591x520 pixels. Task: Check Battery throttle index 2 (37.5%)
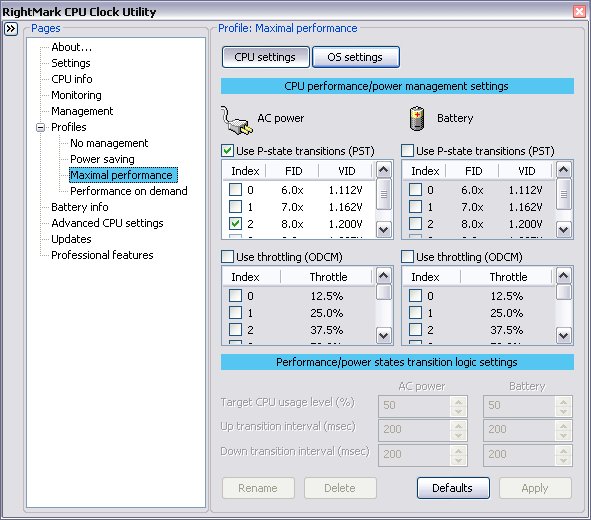415,330
